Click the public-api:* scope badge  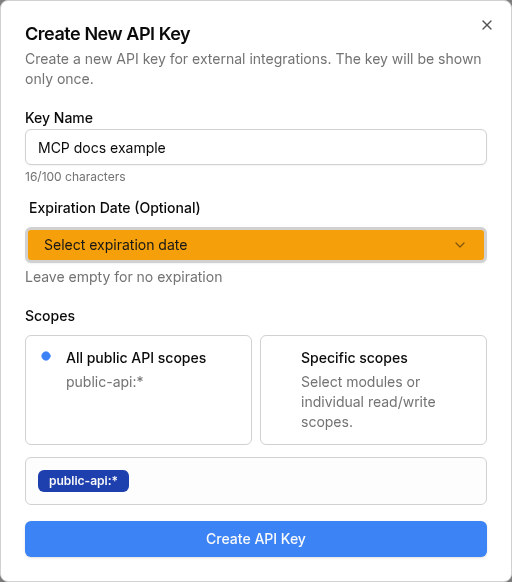coord(83,481)
